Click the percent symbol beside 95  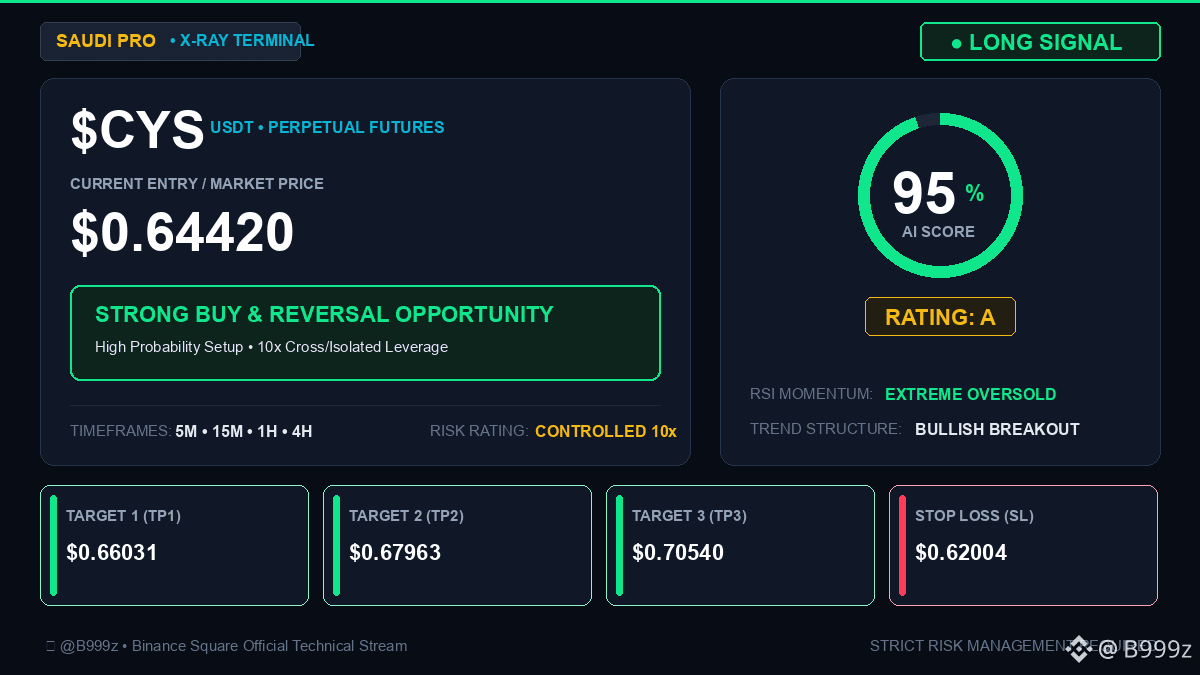click(x=974, y=193)
